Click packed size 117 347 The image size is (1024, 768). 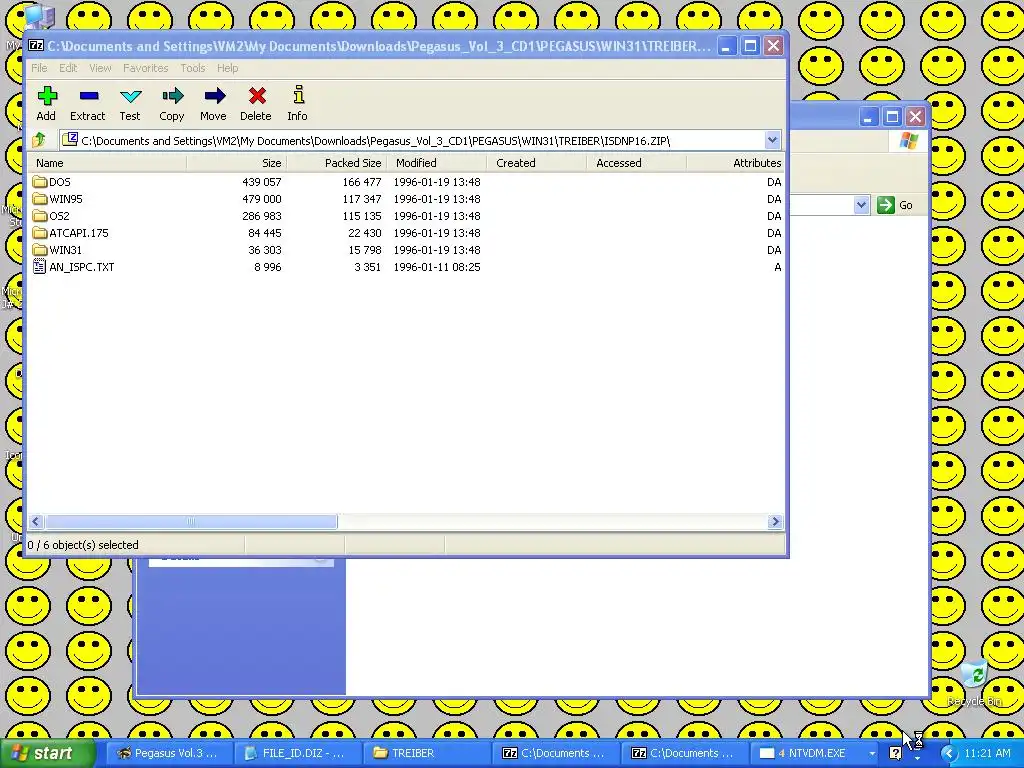(x=362, y=199)
